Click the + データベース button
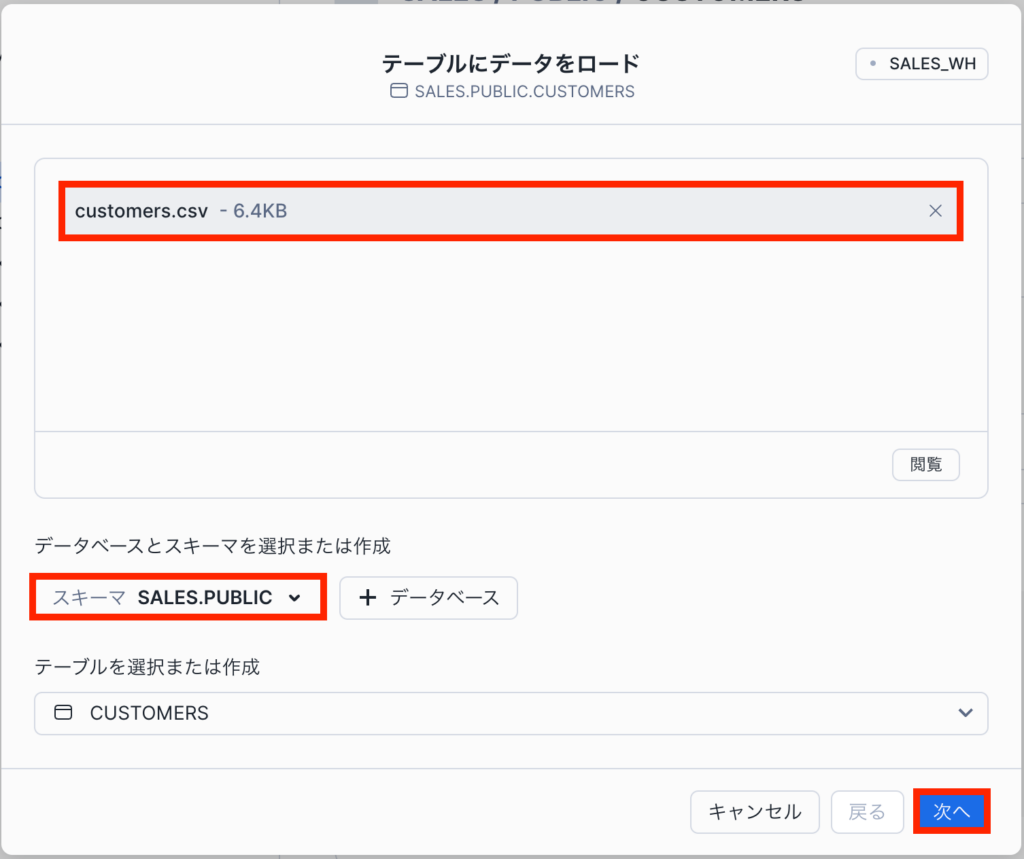This screenshot has height=859, width=1024. pyautogui.click(x=428, y=598)
